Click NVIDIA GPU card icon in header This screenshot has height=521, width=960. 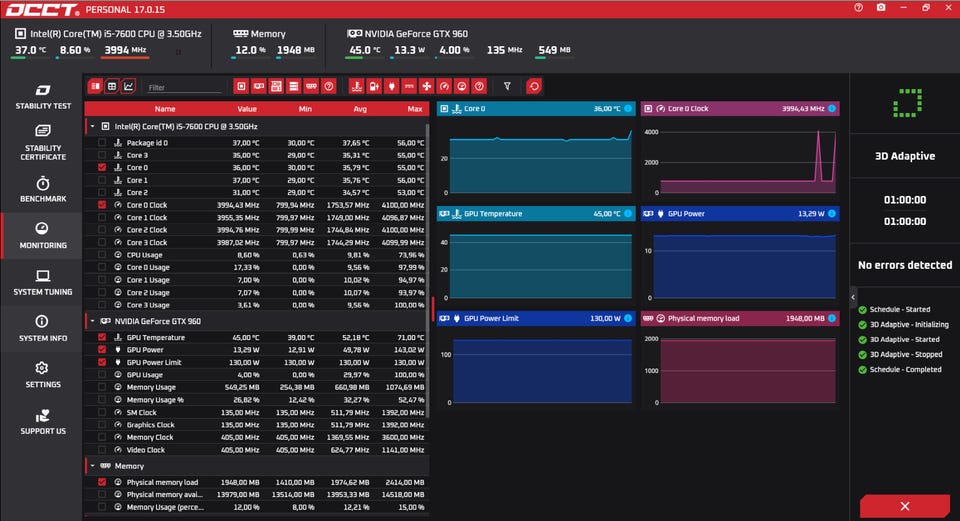point(354,34)
